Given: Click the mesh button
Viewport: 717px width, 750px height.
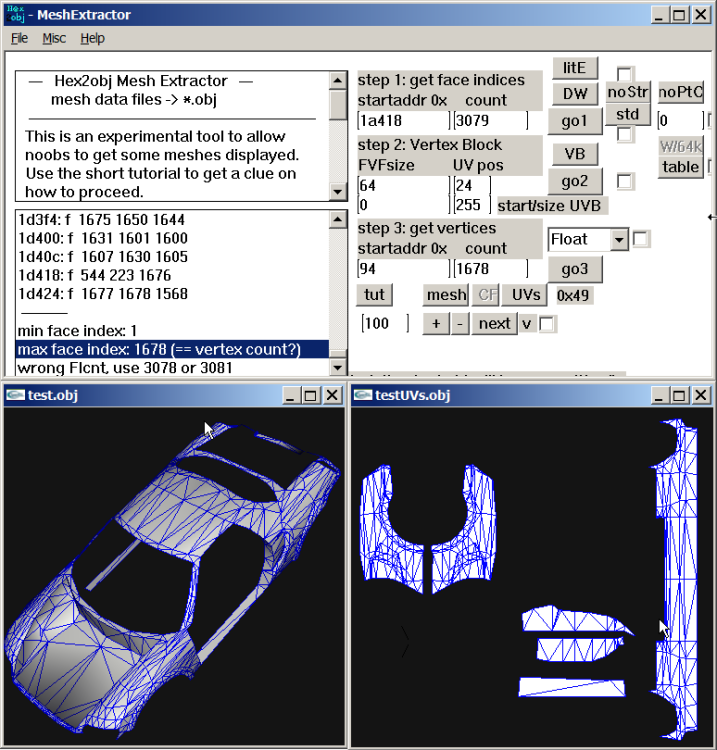Looking at the screenshot, I should pos(446,295).
